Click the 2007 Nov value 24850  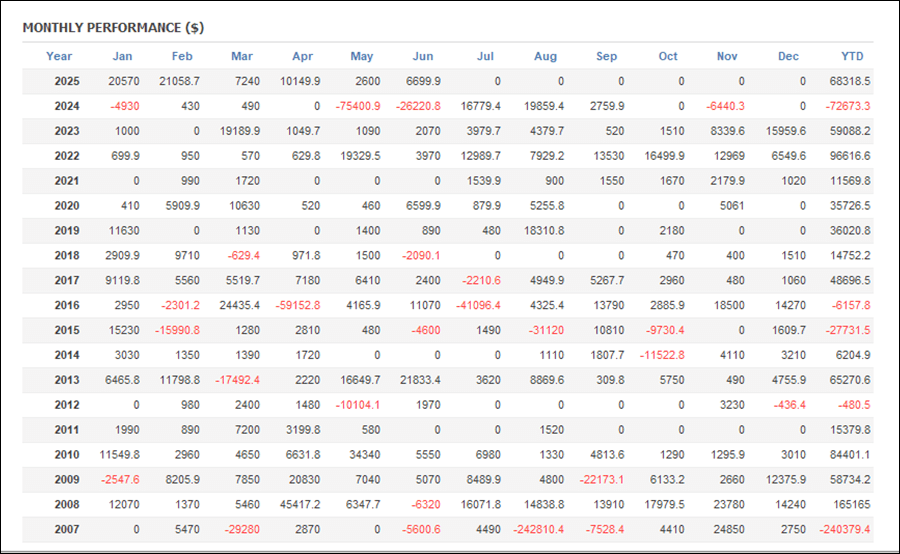(729, 529)
